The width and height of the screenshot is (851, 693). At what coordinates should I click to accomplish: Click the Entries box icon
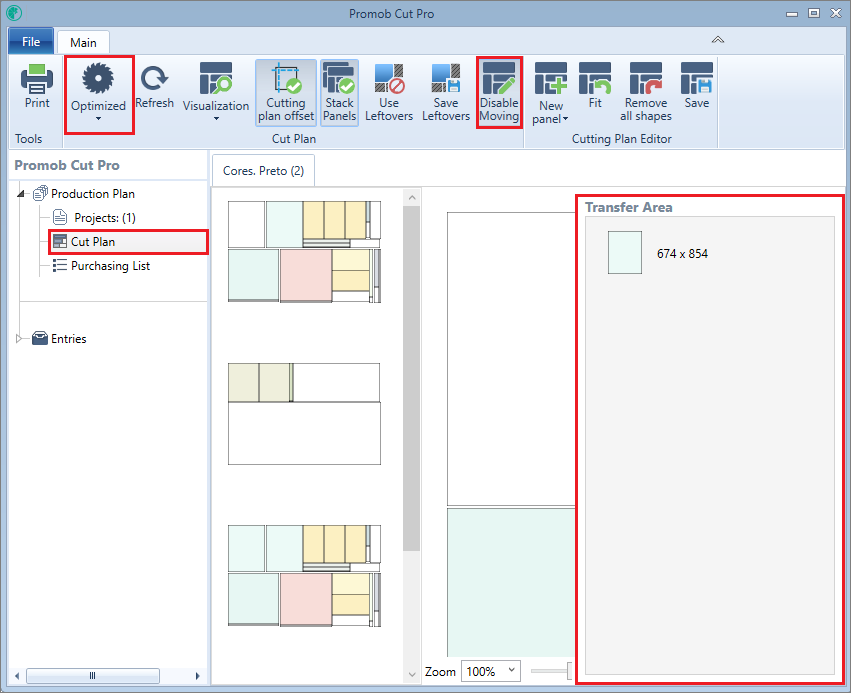[x=40, y=339]
